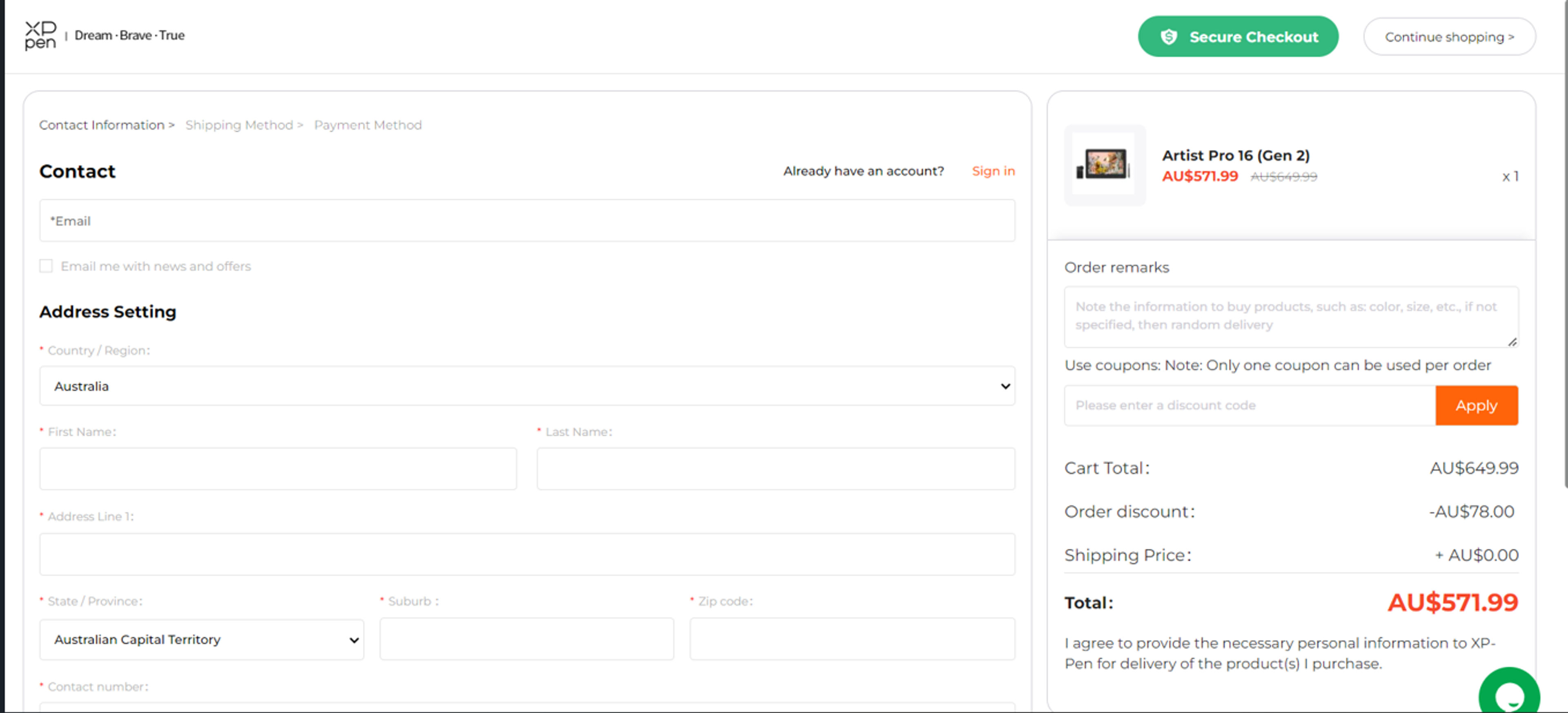
Task: Apply the discount code
Action: pyautogui.click(x=1476, y=405)
